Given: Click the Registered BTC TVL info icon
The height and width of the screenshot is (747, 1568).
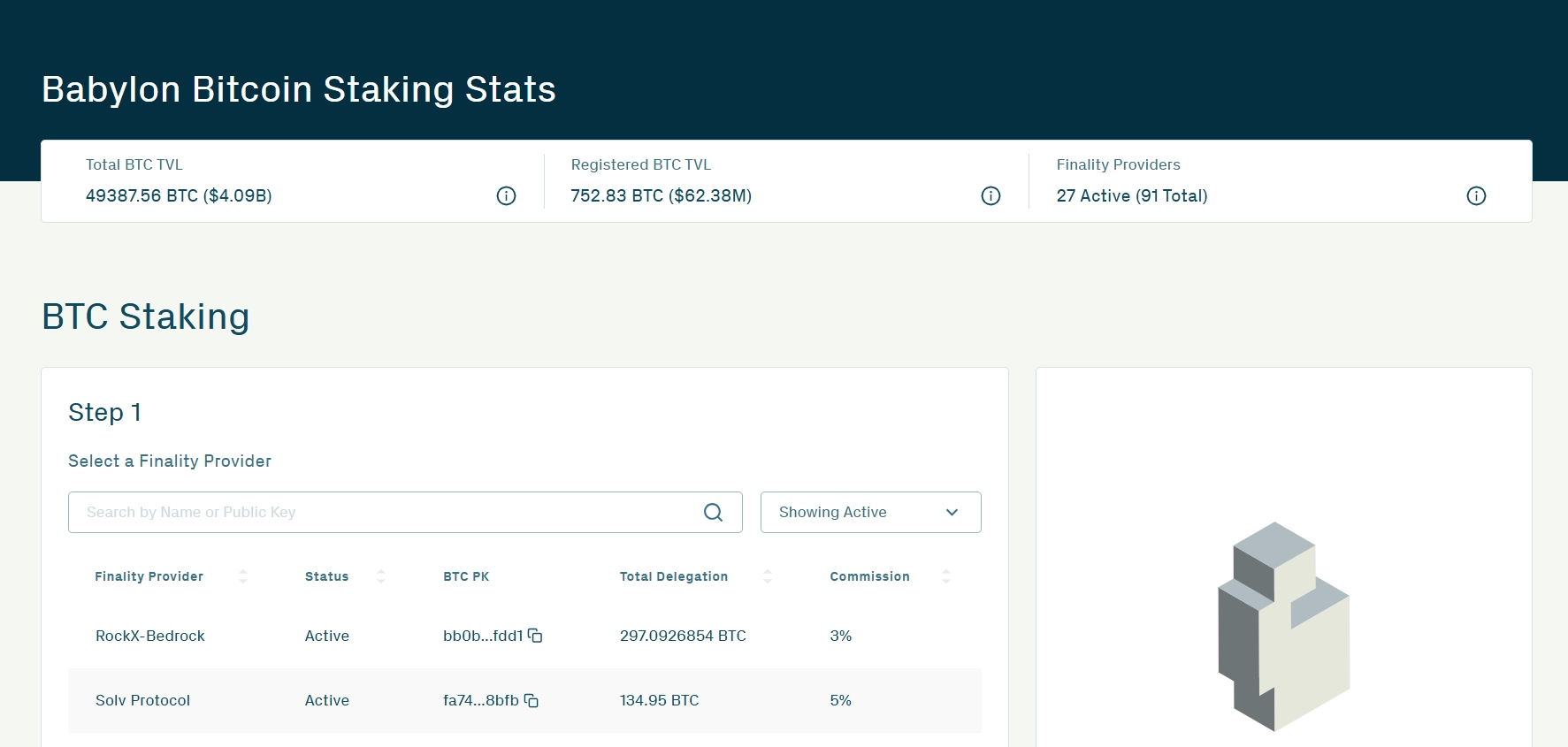Looking at the screenshot, I should (991, 196).
